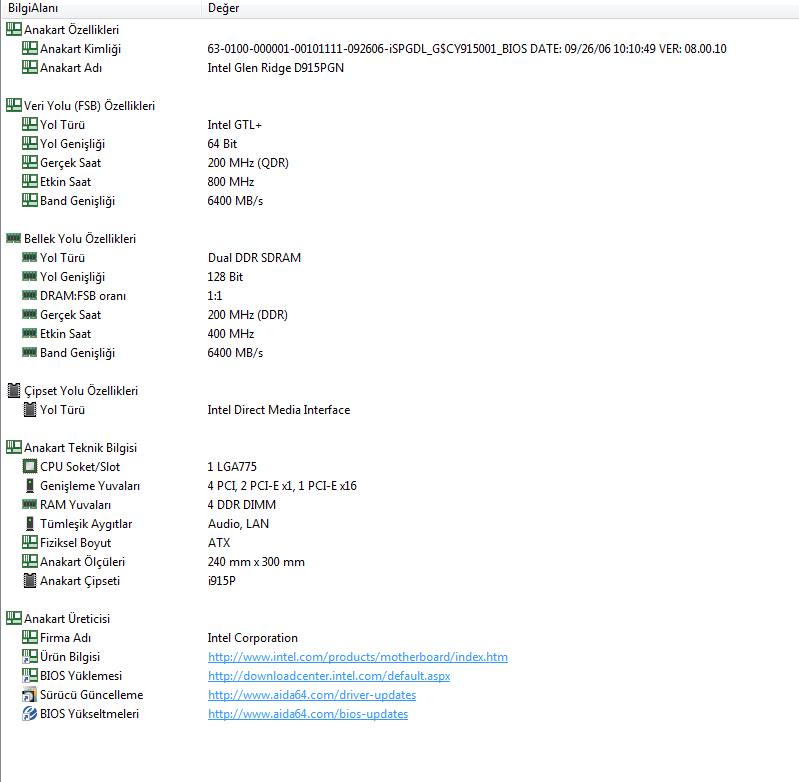
Task: Click the memory icon beside DRAM:FSB oranı
Action: (x=29, y=296)
